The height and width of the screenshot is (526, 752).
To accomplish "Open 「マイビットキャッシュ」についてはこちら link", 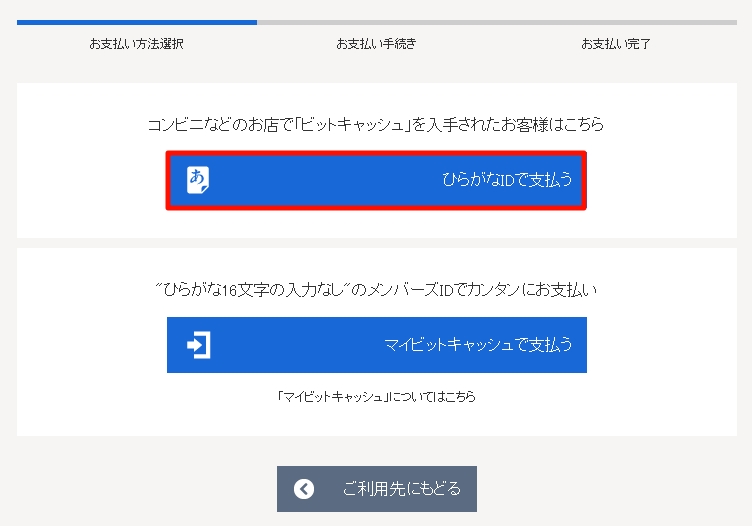I will [376, 396].
